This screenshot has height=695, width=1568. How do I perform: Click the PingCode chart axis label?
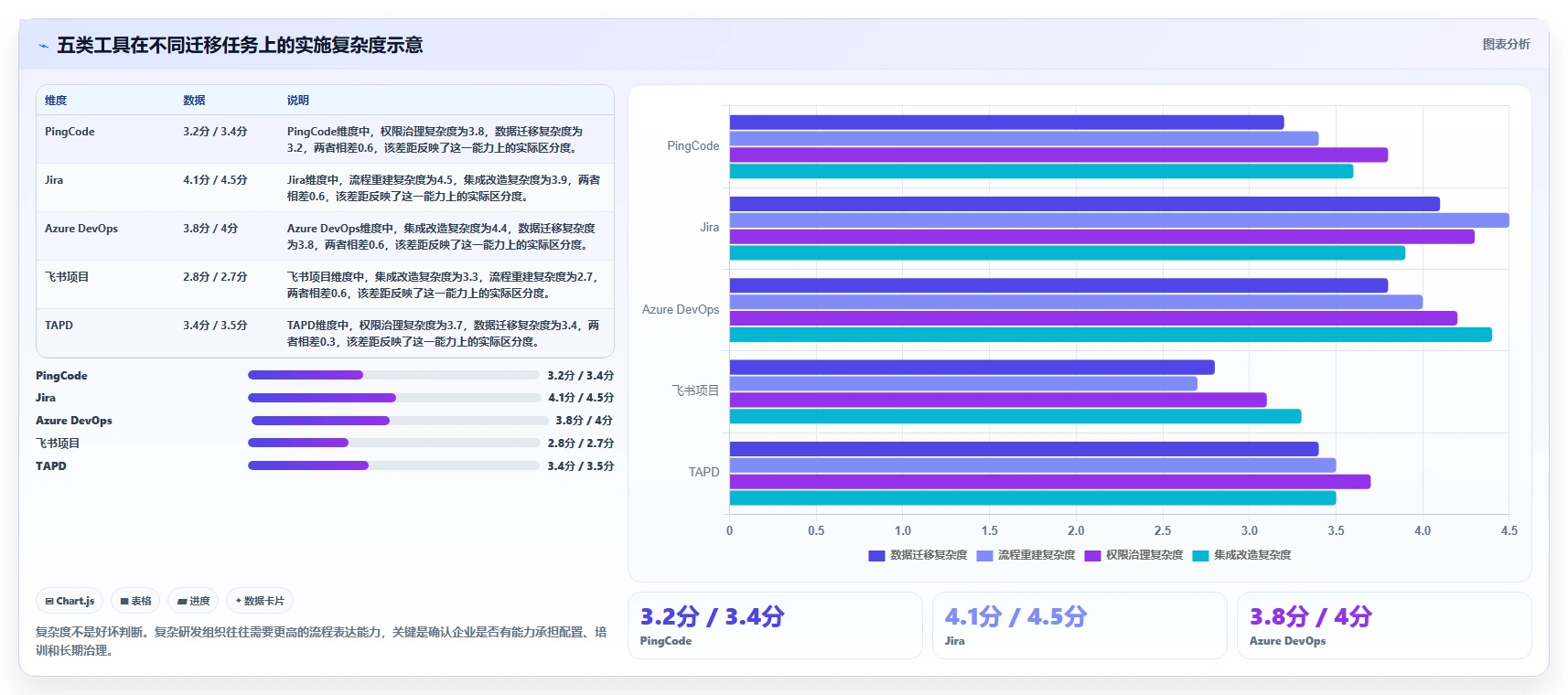click(693, 146)
